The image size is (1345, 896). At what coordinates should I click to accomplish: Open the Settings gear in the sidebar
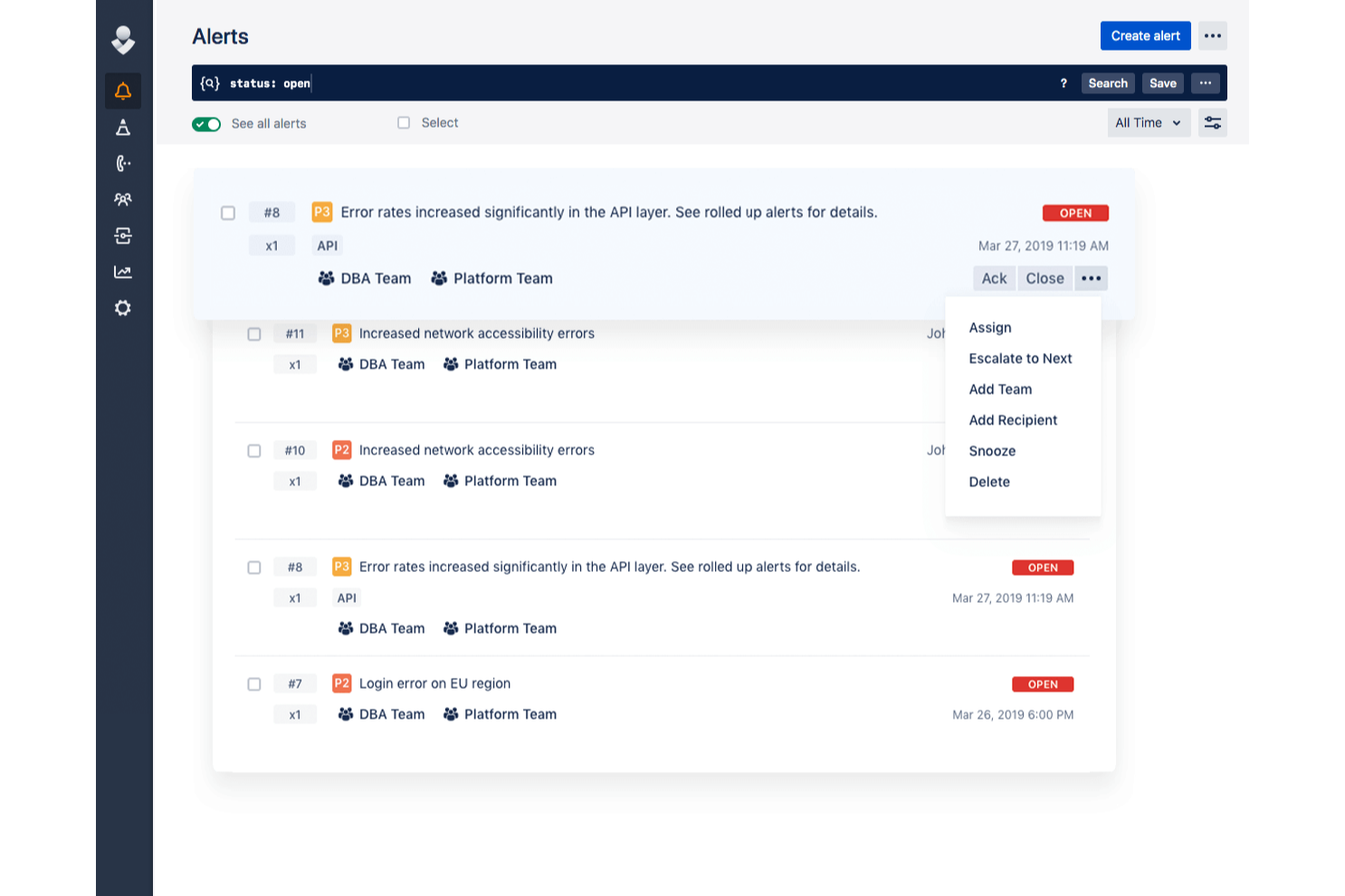[123, 308]
